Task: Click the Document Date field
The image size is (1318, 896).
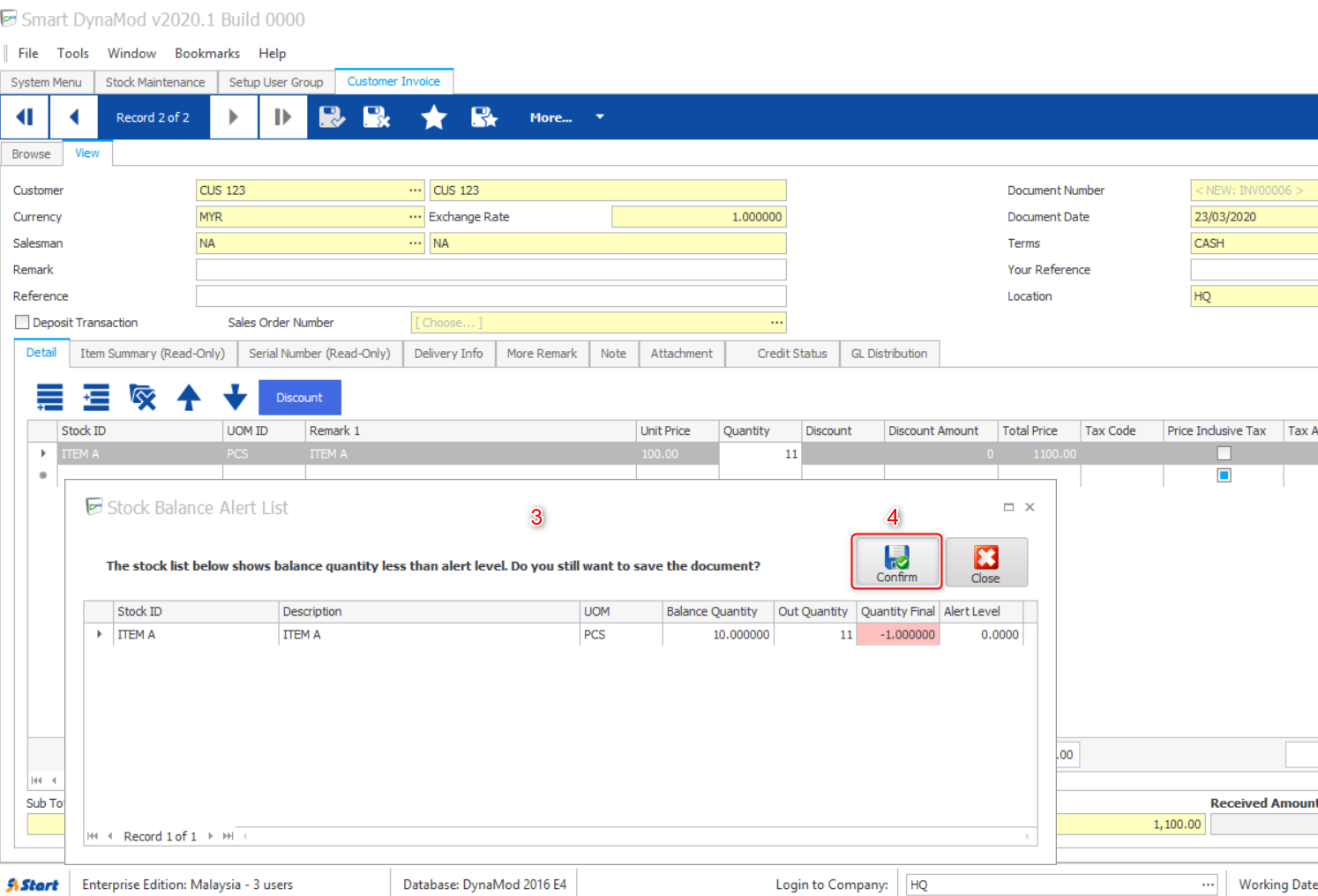Action: click(1254, 217)
